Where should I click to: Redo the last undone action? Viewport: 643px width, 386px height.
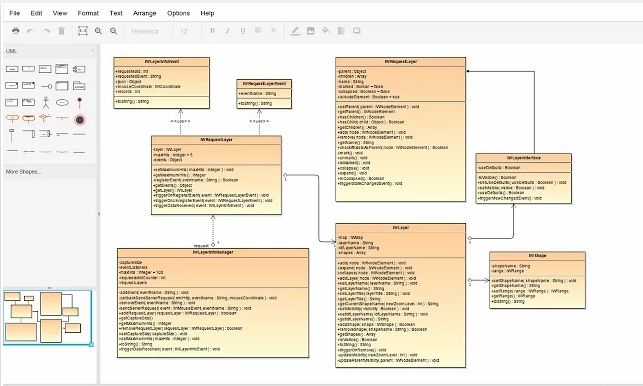(46, 31)
